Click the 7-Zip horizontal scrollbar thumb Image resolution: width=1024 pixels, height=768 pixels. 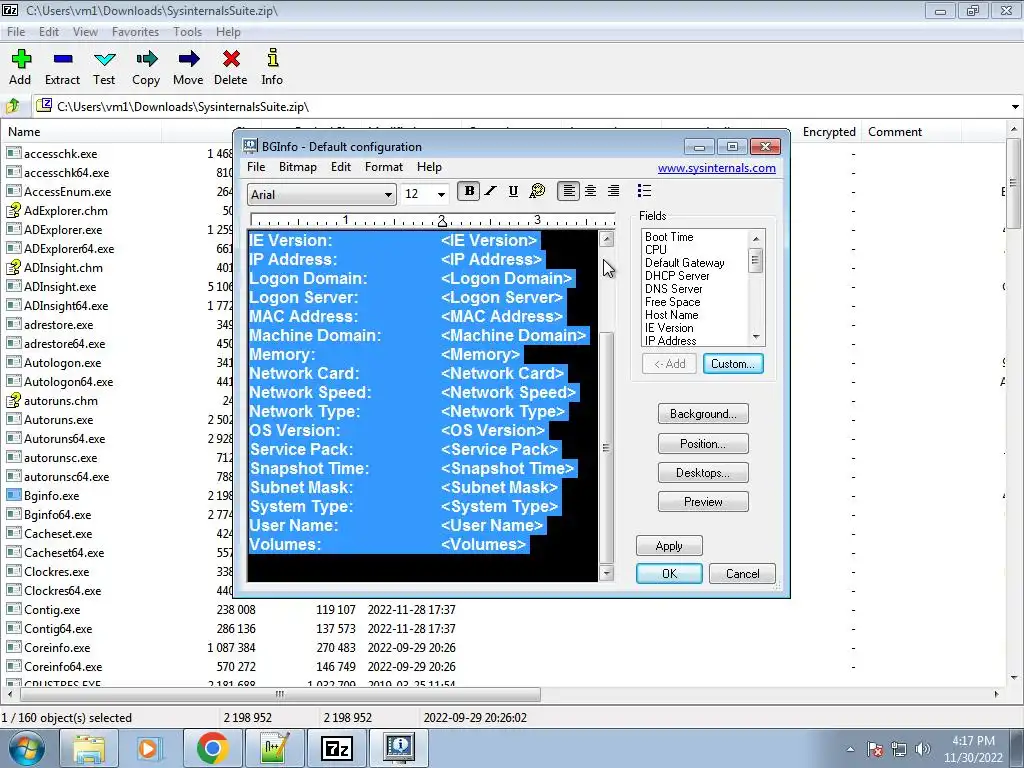(x=279, y=694)
